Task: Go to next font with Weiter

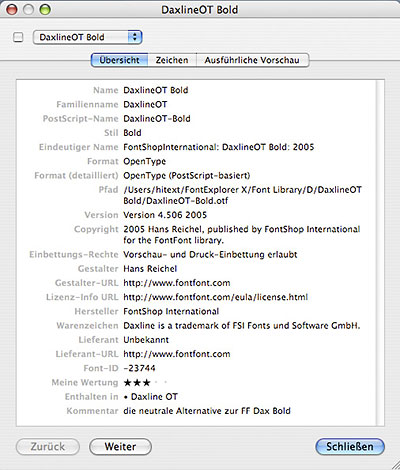Action: click(120, 447)
